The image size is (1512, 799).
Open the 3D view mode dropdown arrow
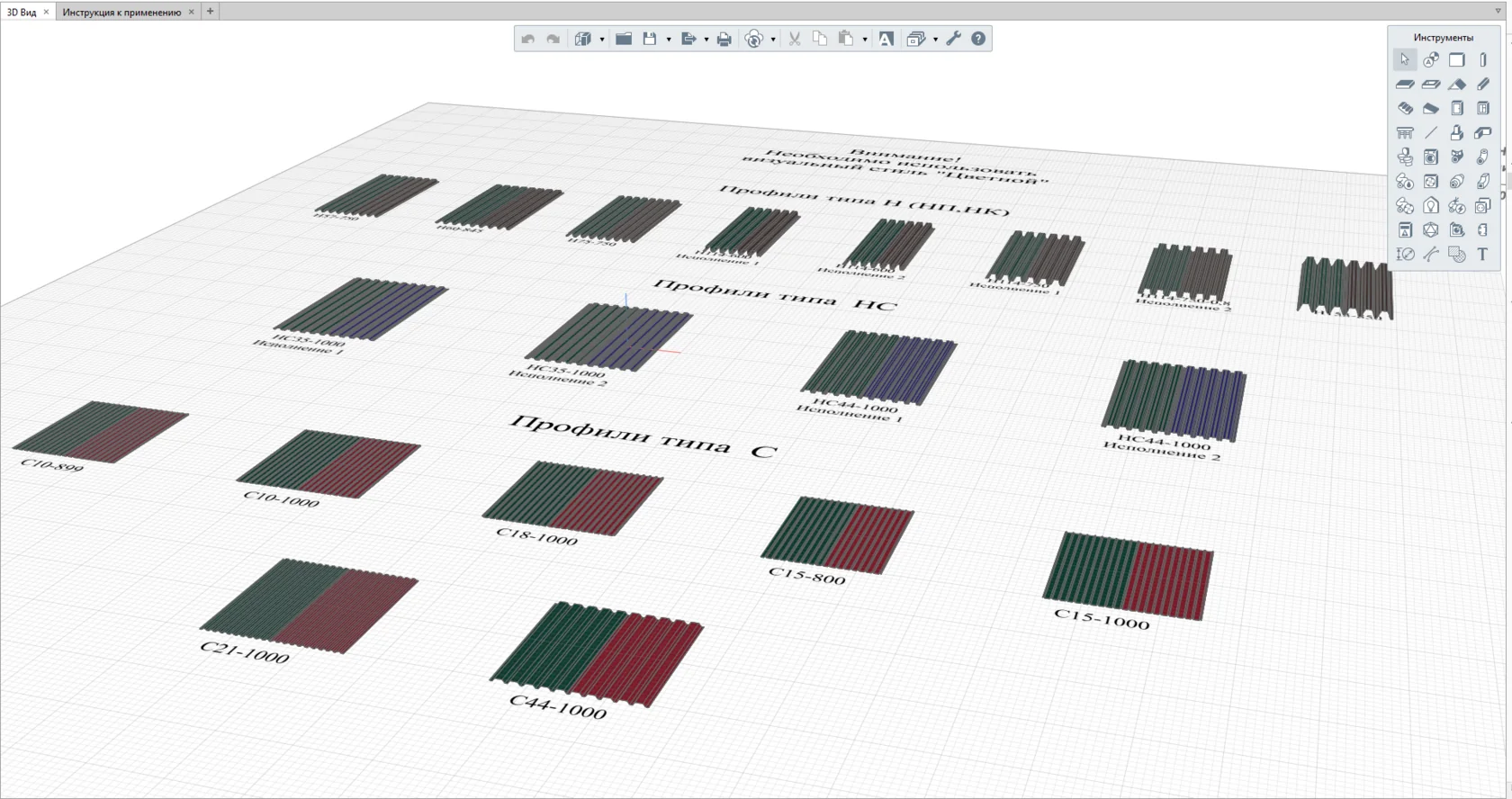[602, 40]
